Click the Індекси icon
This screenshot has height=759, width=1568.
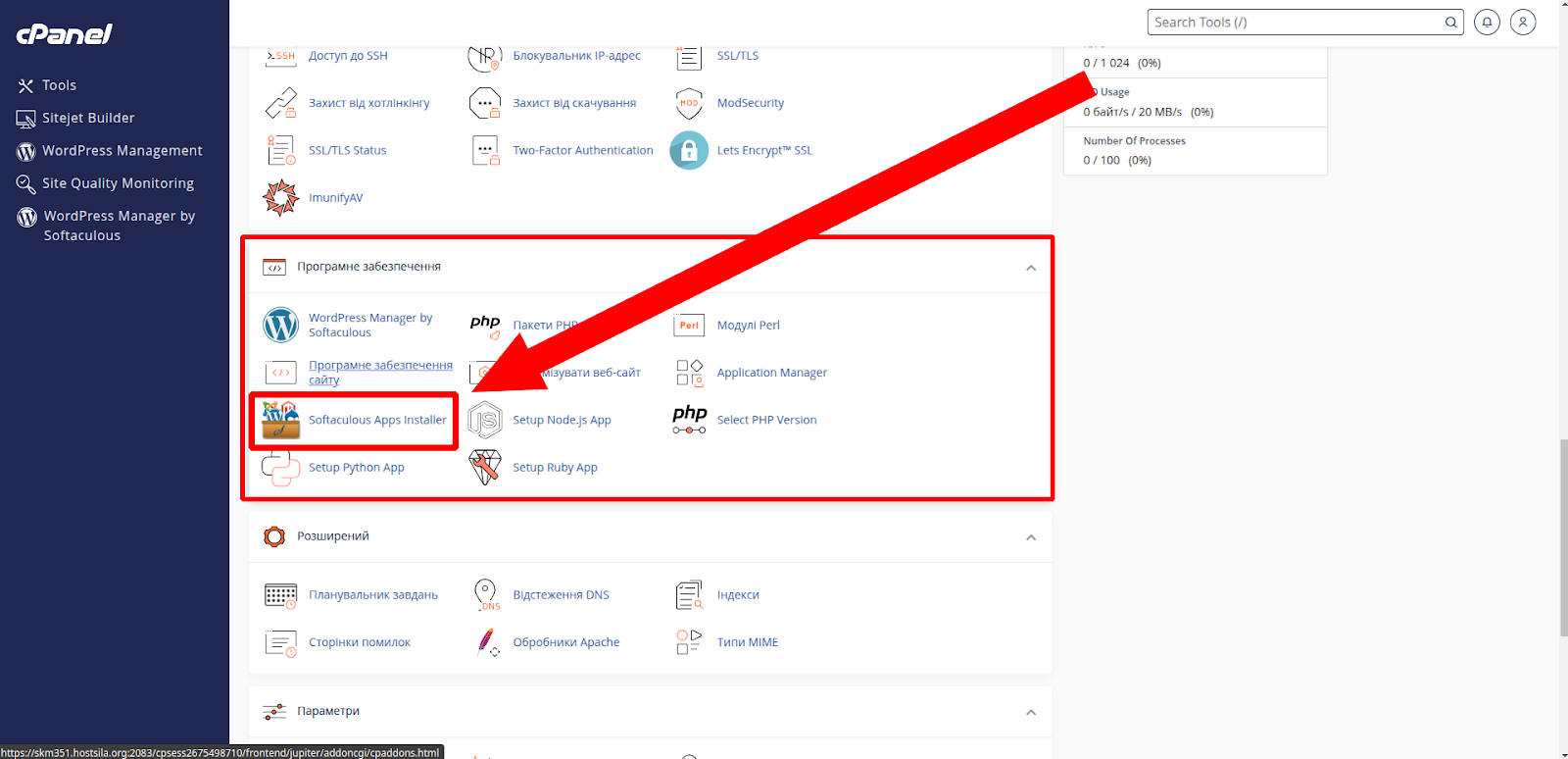[x=689, y=595]
